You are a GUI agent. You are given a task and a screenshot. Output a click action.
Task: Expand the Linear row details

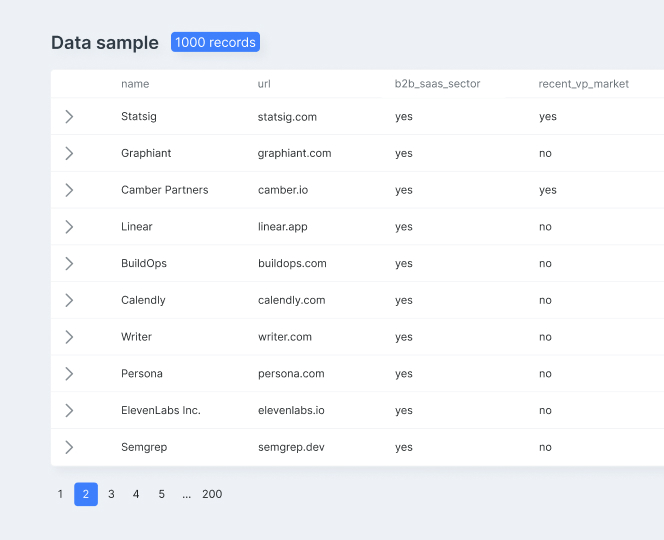point(69,227)
